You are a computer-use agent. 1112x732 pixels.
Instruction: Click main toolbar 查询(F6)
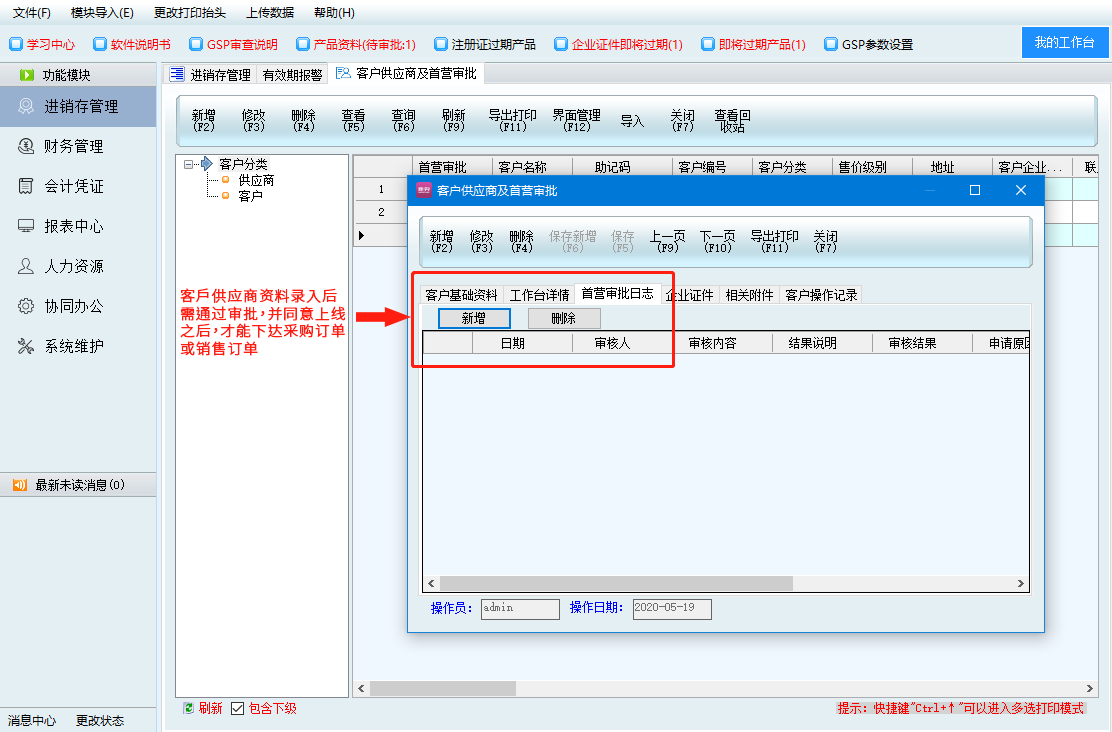pos(404,121)
